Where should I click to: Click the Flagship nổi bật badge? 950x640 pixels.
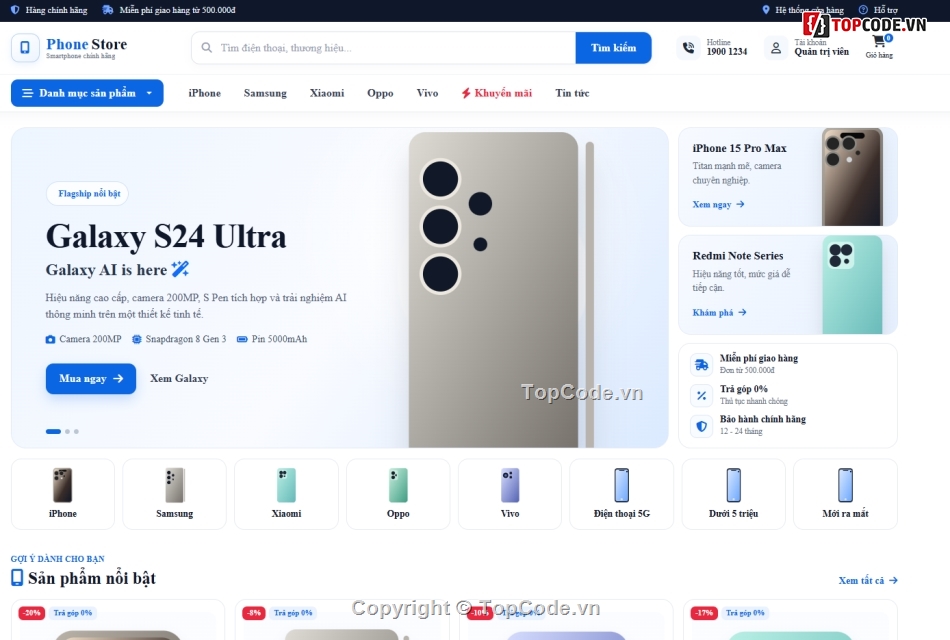87,193
